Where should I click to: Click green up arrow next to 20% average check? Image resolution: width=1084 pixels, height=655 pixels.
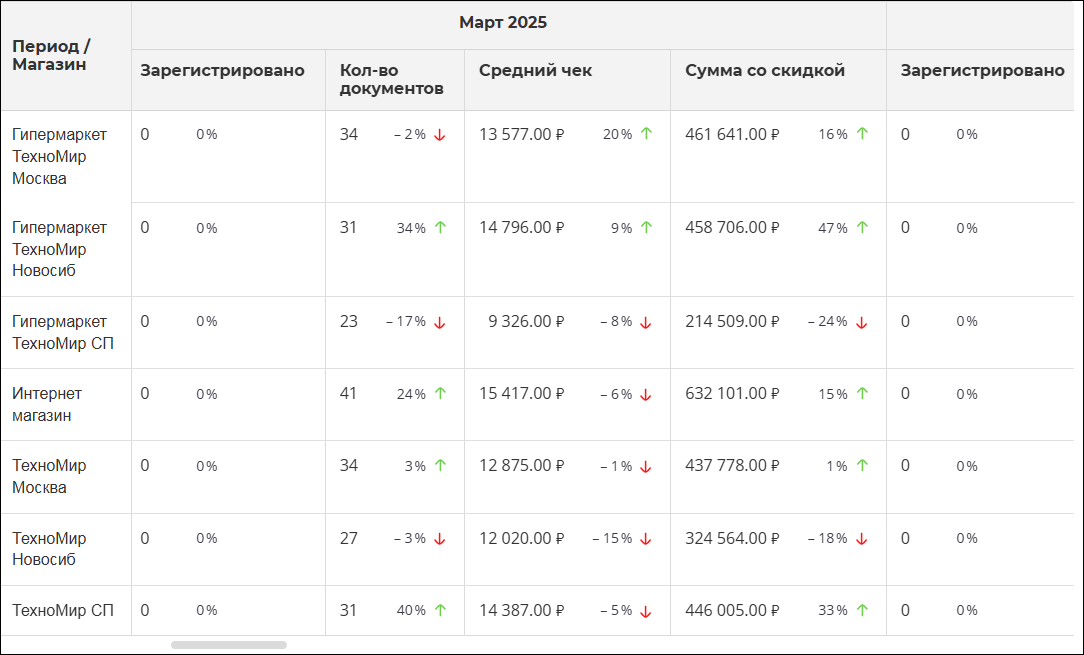[x=646, y=133]
